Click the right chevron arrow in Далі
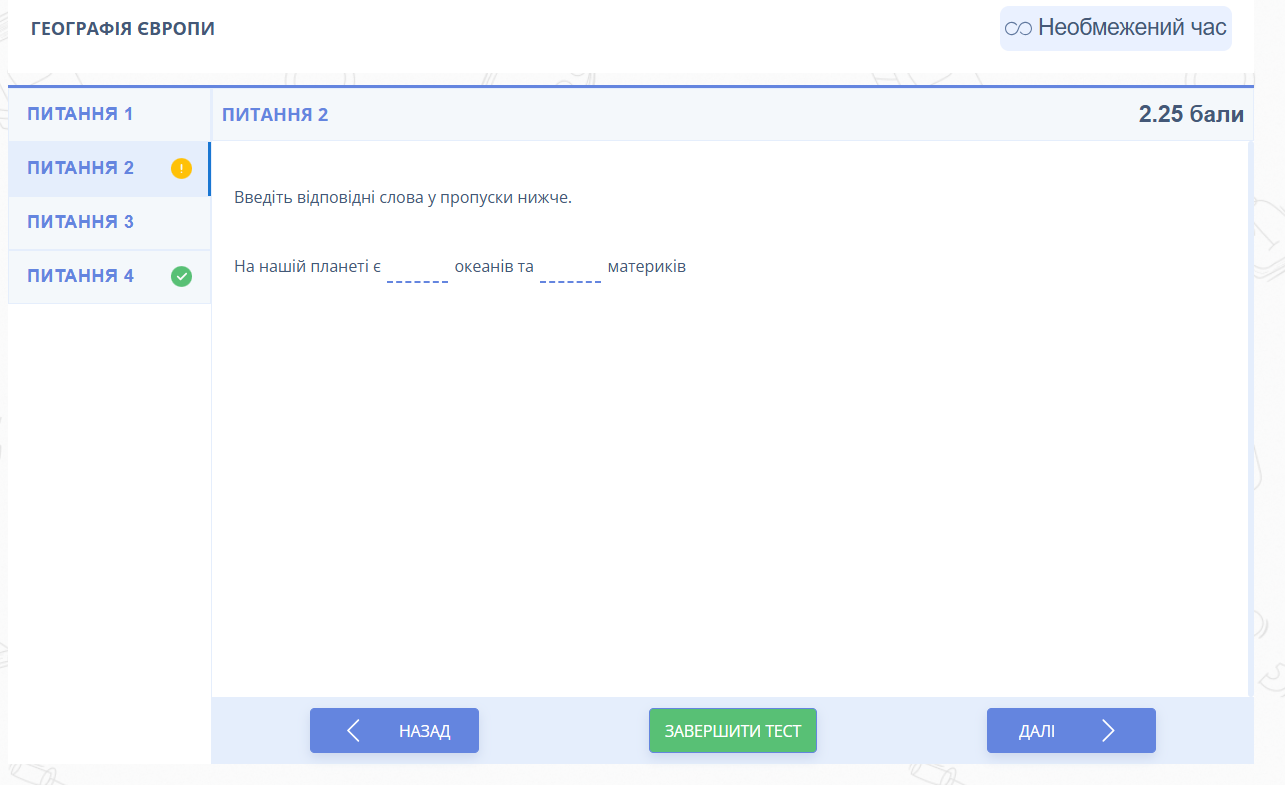This screenshot has height=785, width=1285. [x=1107, y=731]
